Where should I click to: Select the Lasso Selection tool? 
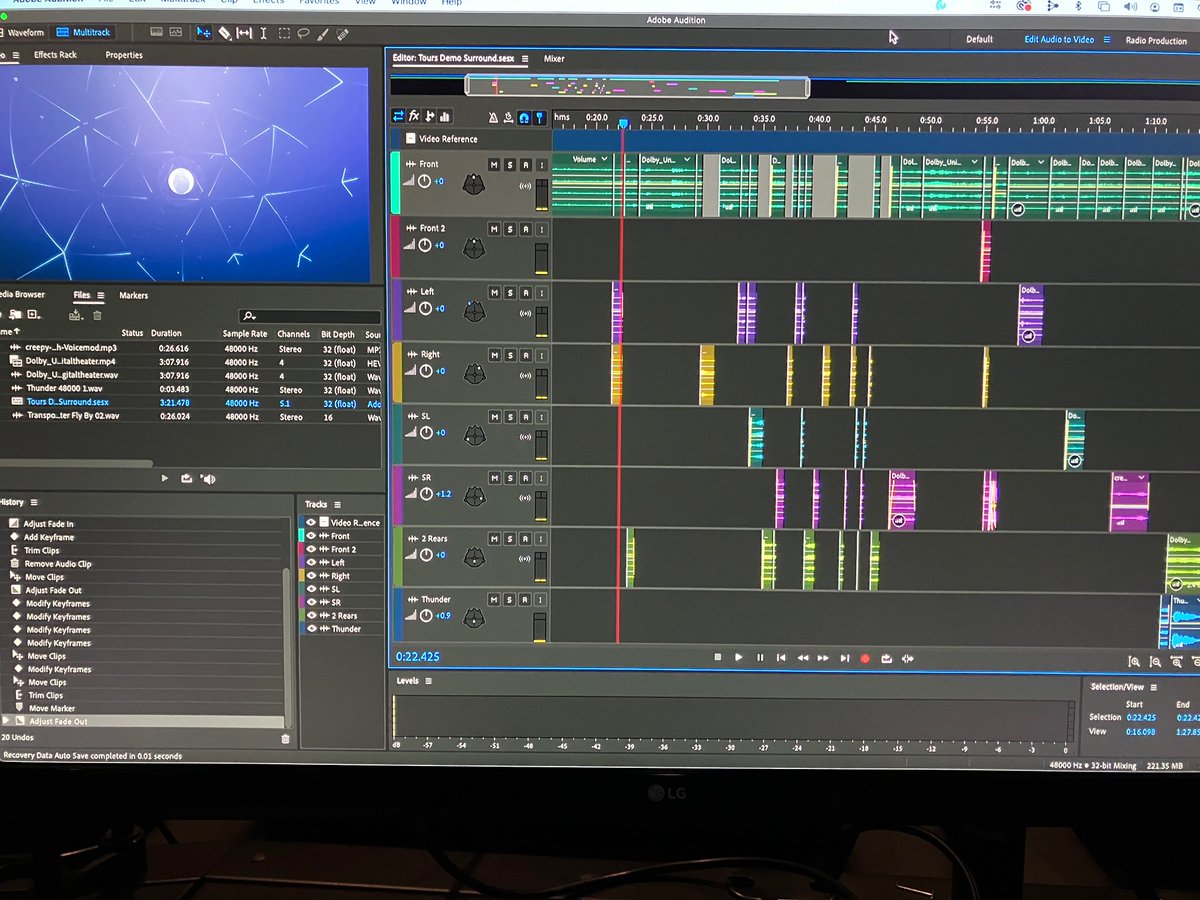[303, 33]
